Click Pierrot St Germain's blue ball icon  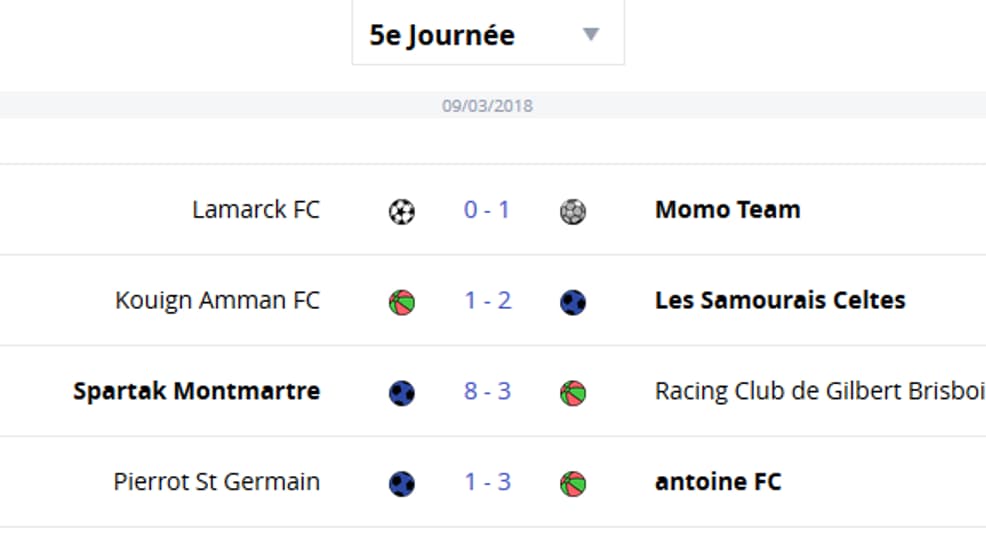(x=402, y=483)
